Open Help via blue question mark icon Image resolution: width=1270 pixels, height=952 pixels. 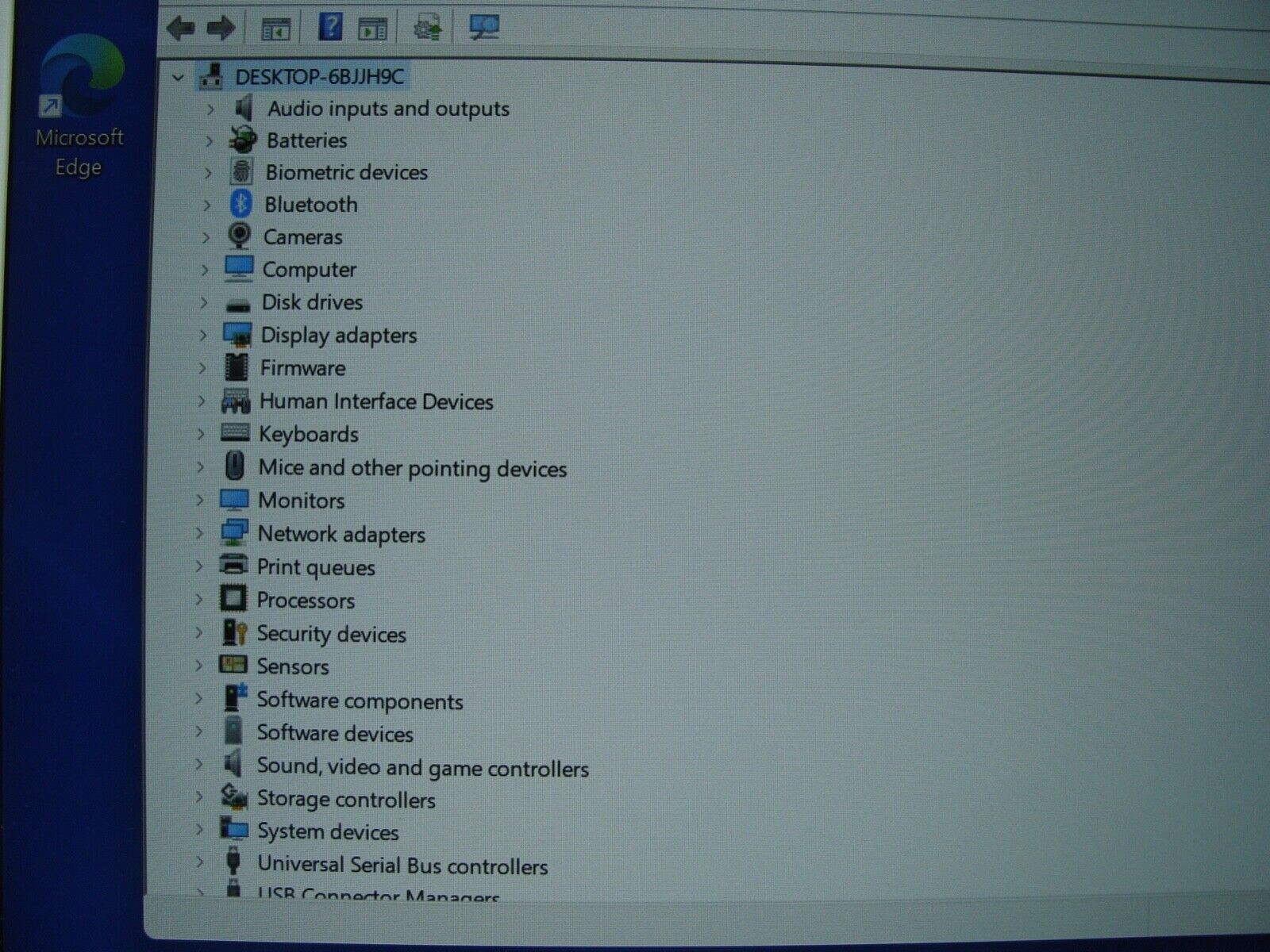click(x=329, y=27)
